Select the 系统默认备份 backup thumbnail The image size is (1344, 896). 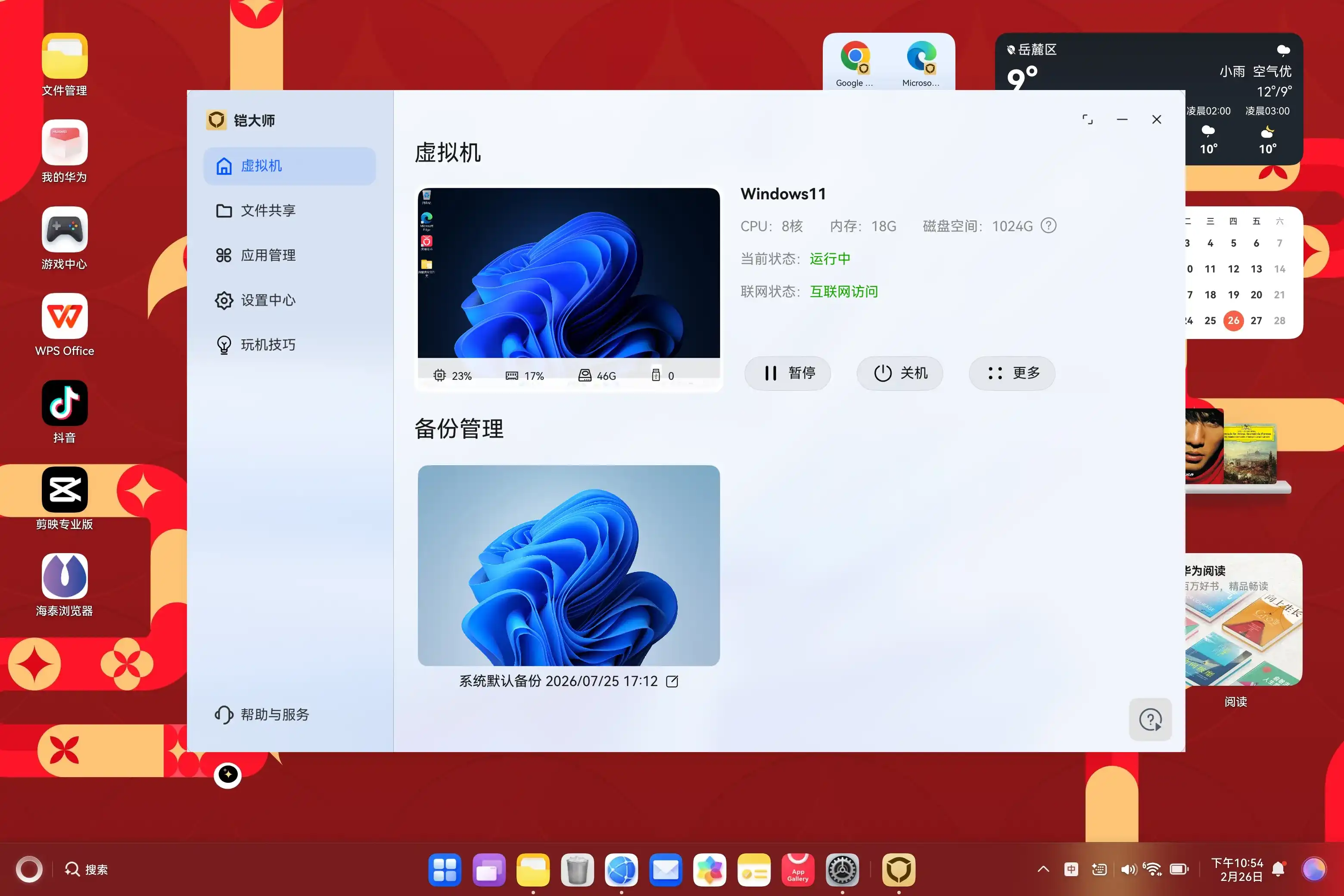pyautogui.click(x=569, y=565)
